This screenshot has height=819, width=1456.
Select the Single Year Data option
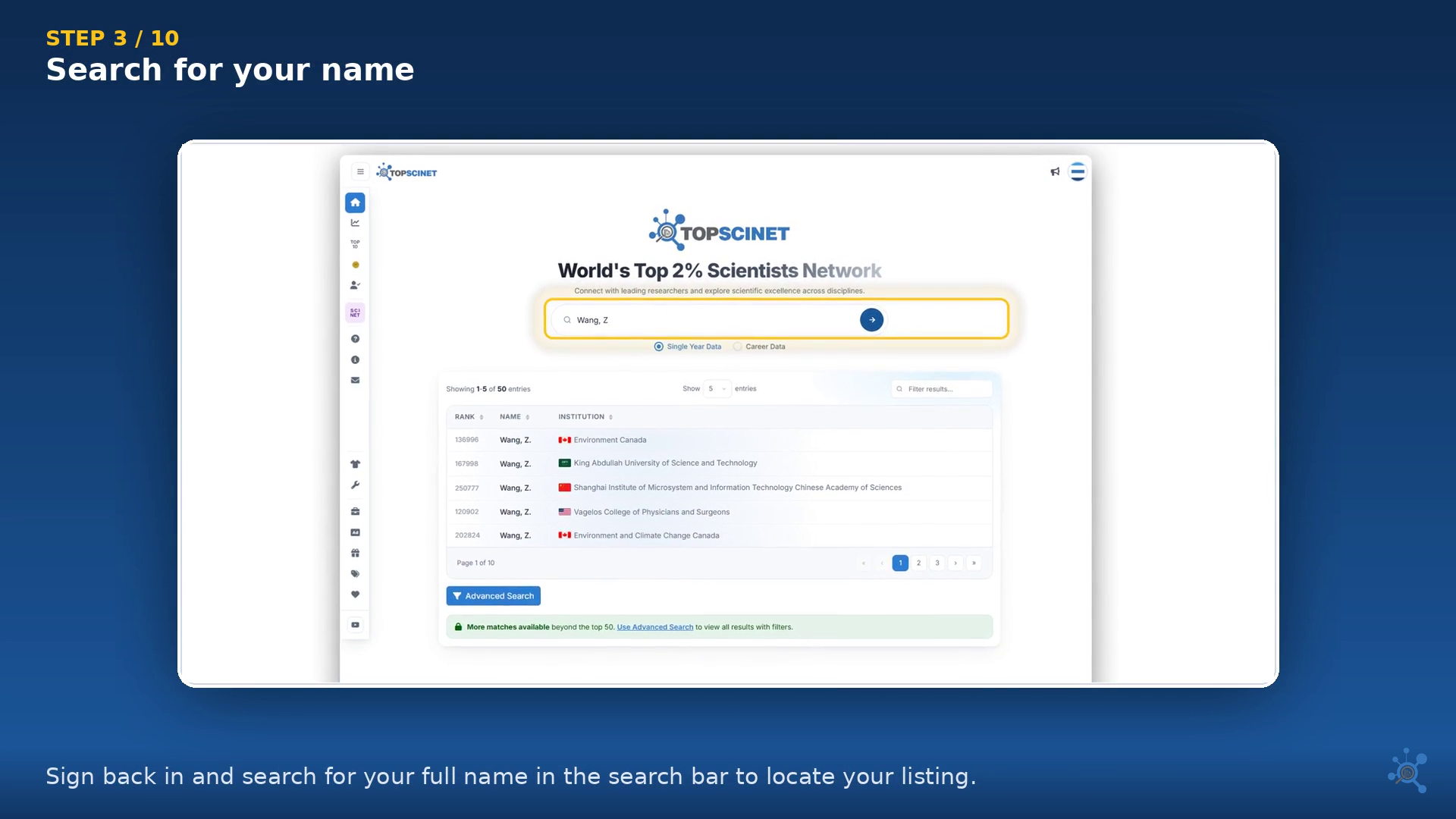pos(688,347)
